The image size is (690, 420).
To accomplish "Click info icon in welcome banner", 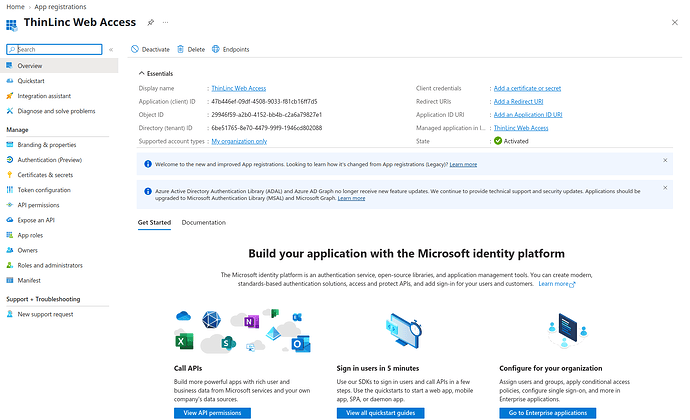I will (x=148, y=164).
